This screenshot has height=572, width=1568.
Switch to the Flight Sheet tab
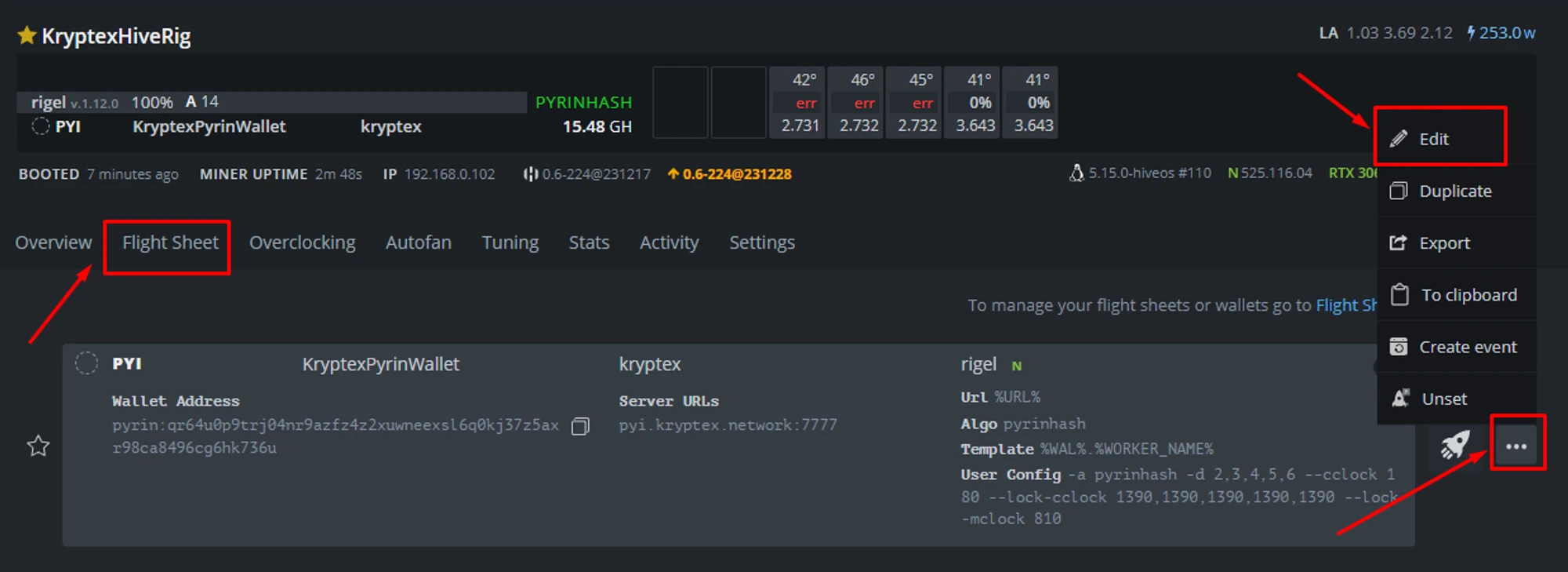click(x=170, y=242)
